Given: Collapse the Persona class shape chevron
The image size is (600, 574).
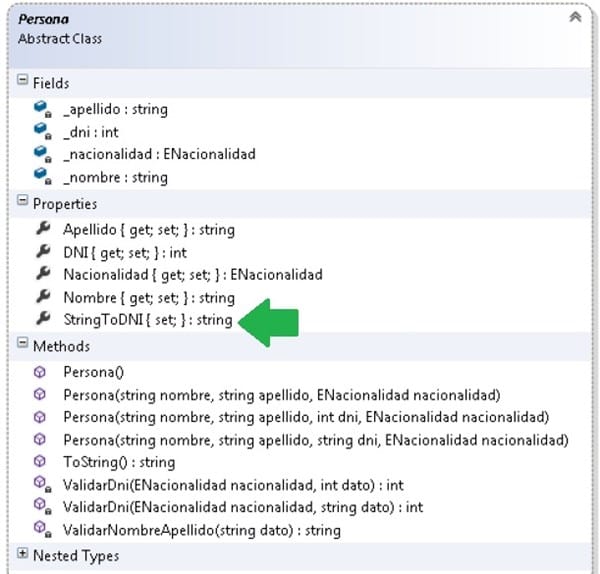Looking at the screenshot, I should (574, 18).
